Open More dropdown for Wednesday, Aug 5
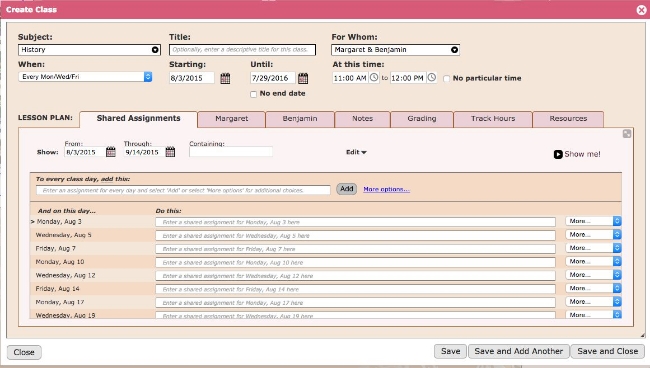This screenshot has width=650, height=368. click(x=593, y=235)
